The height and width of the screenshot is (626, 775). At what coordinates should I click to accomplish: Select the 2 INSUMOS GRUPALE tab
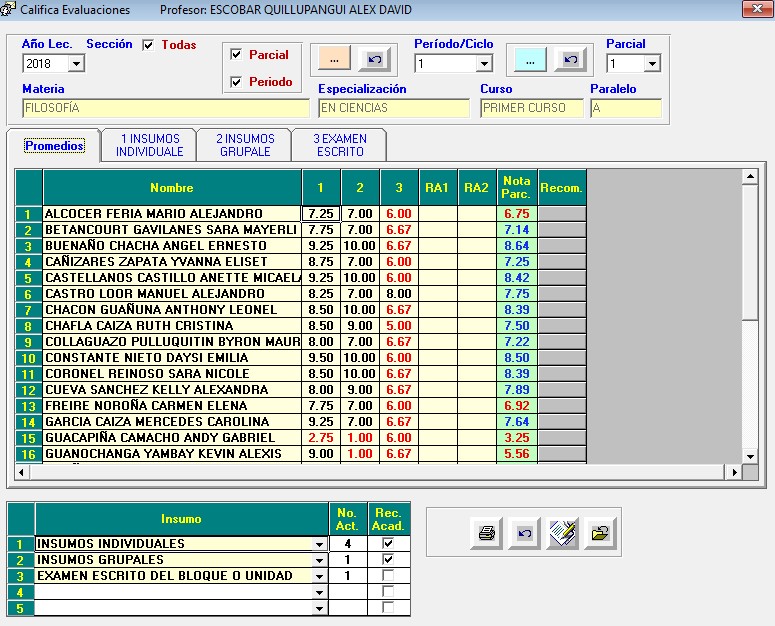pos(245,145)
